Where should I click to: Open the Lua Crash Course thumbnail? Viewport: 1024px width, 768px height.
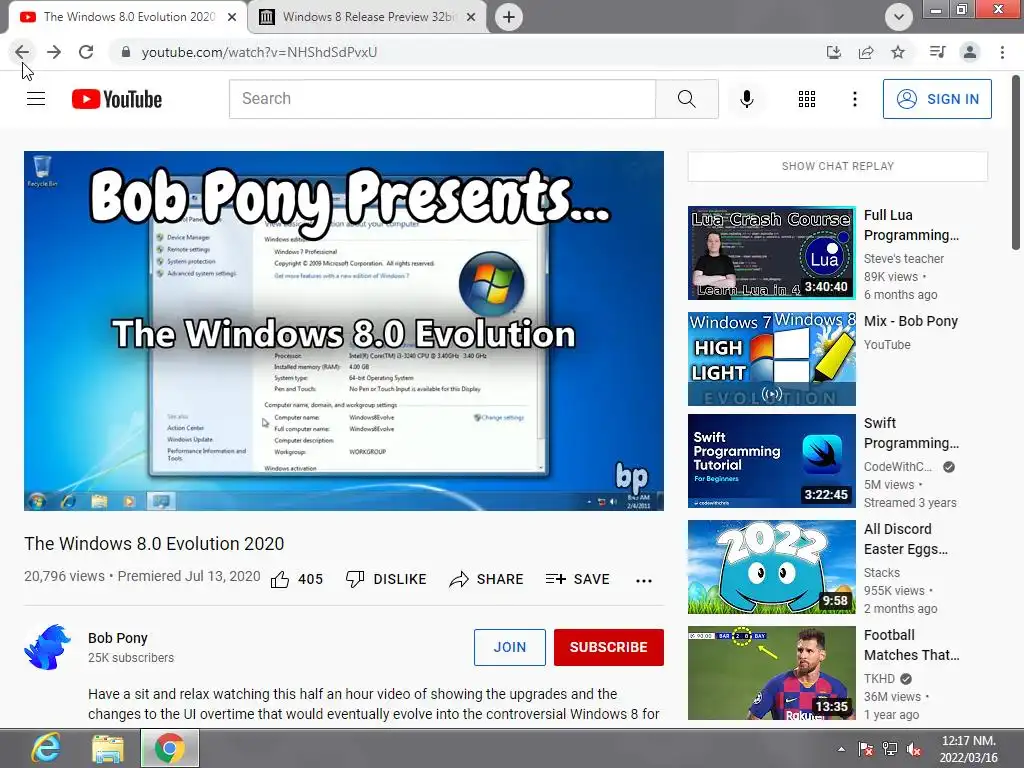[x=771, y=253]
